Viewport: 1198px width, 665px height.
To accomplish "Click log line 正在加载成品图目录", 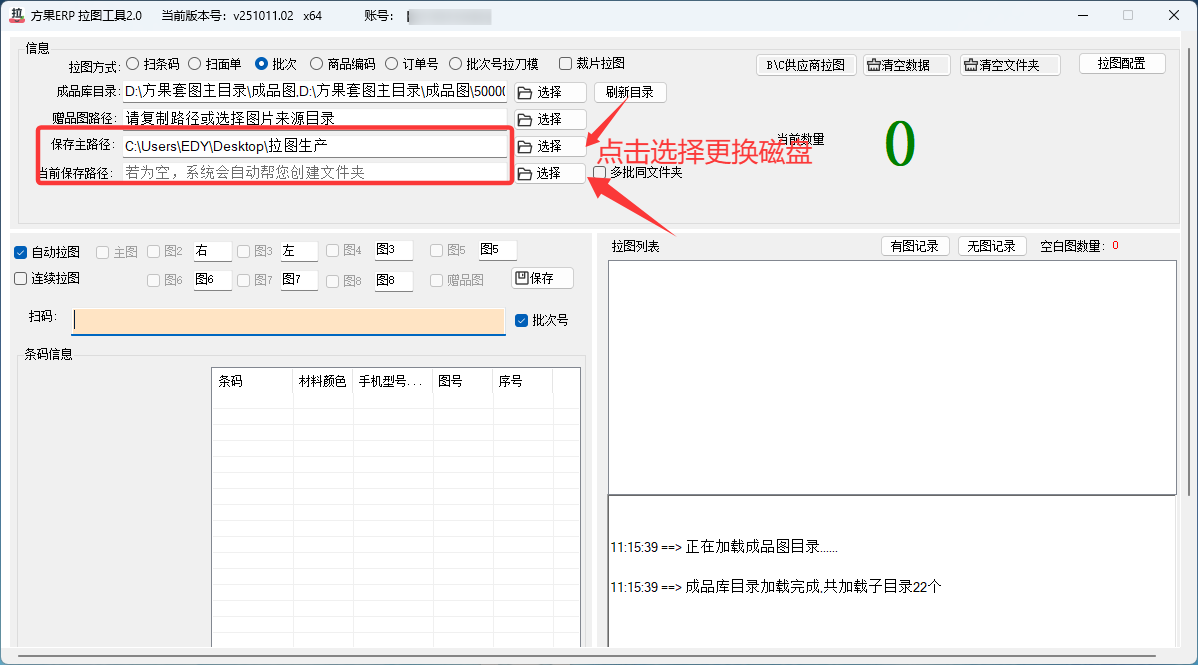I will click(724, 547).
